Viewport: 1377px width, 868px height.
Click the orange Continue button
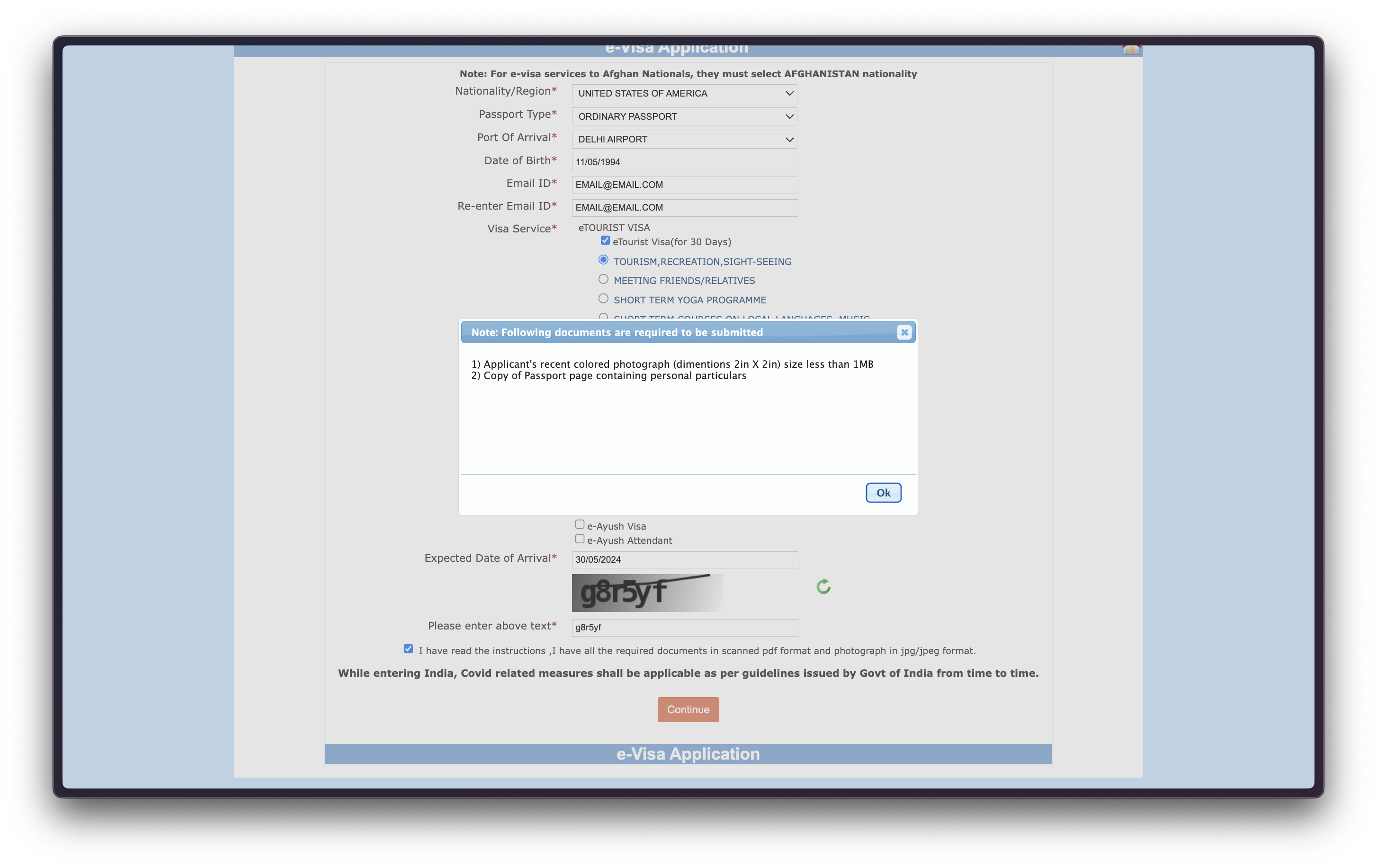click(688, 709)
